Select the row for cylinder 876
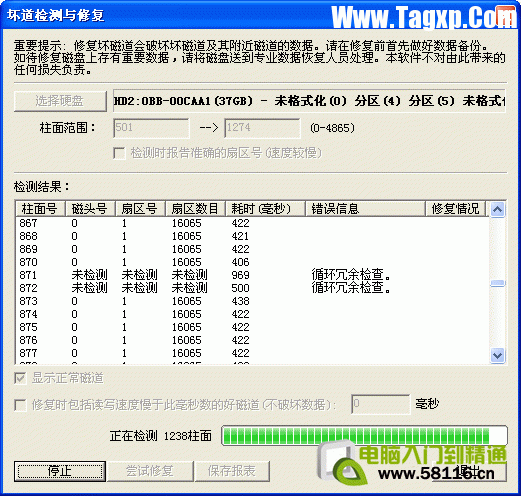This screenshot has width=521, height=496. click(252, 340)
